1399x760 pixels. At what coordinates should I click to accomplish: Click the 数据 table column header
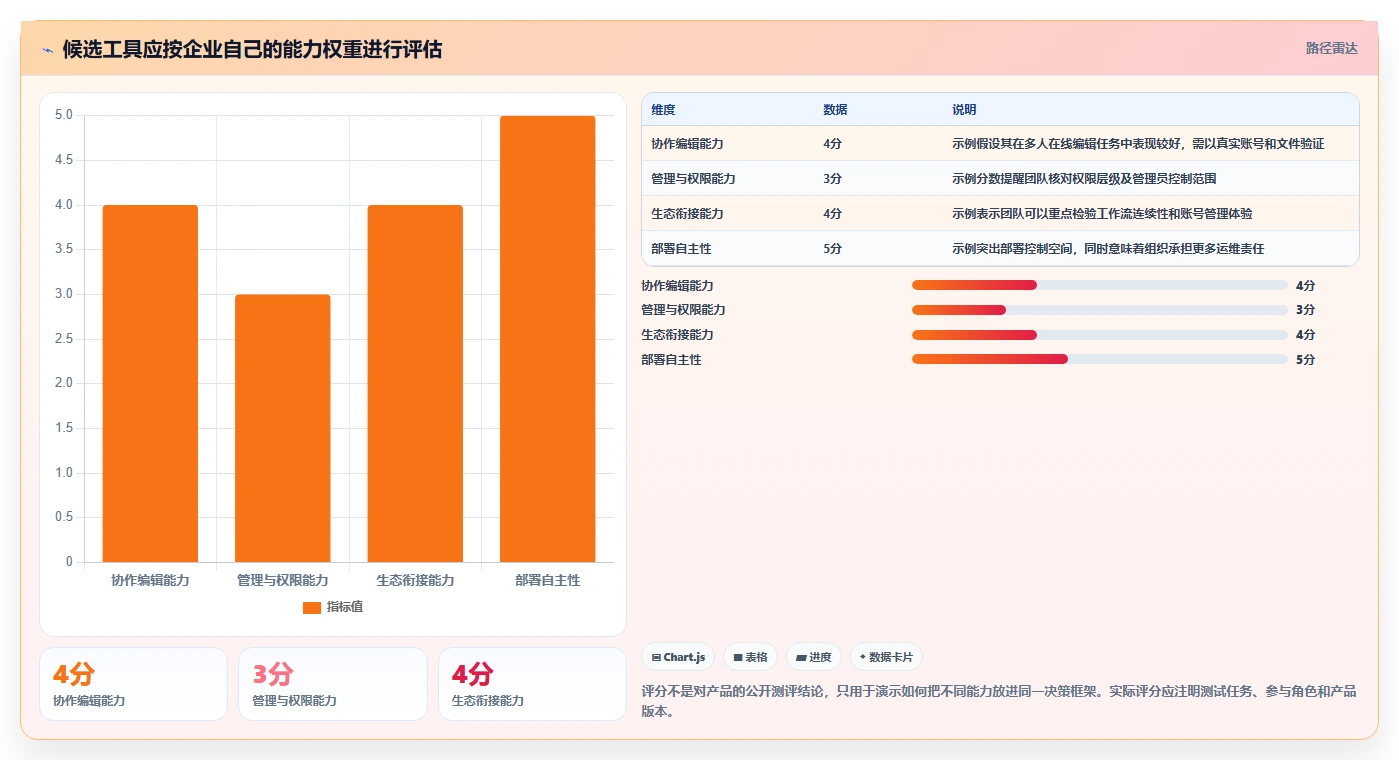click(x=835, y=110)
